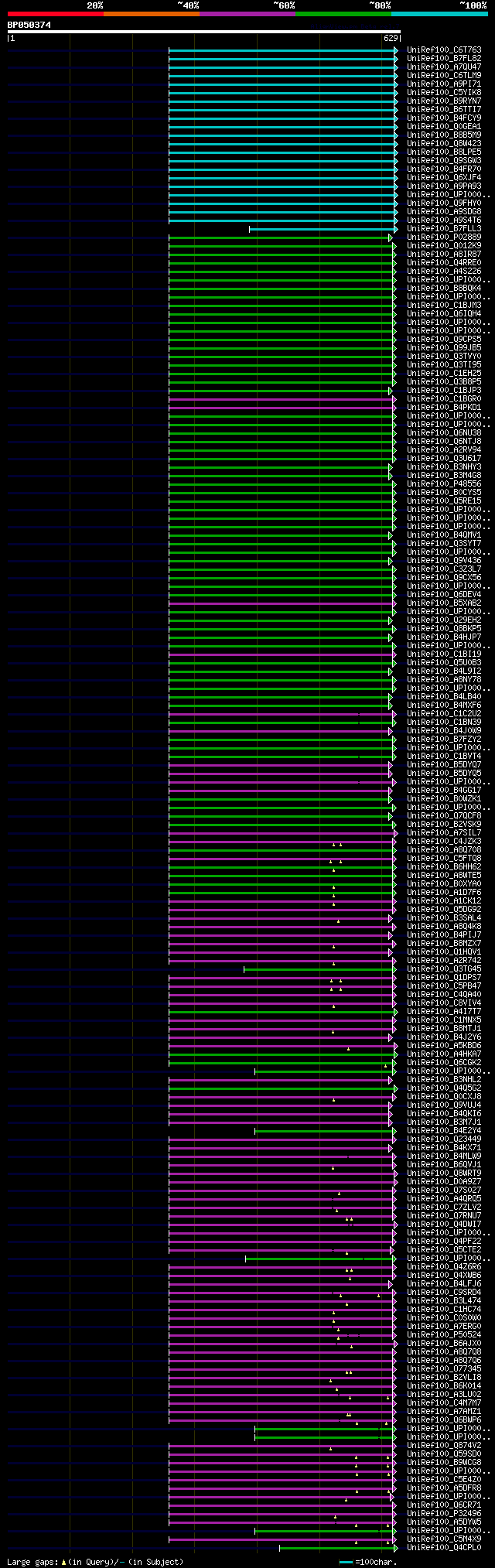Screen dimensions: 495x1568
Task: Open hit UniRef100_Q5RE15
Action: (444, 501)
